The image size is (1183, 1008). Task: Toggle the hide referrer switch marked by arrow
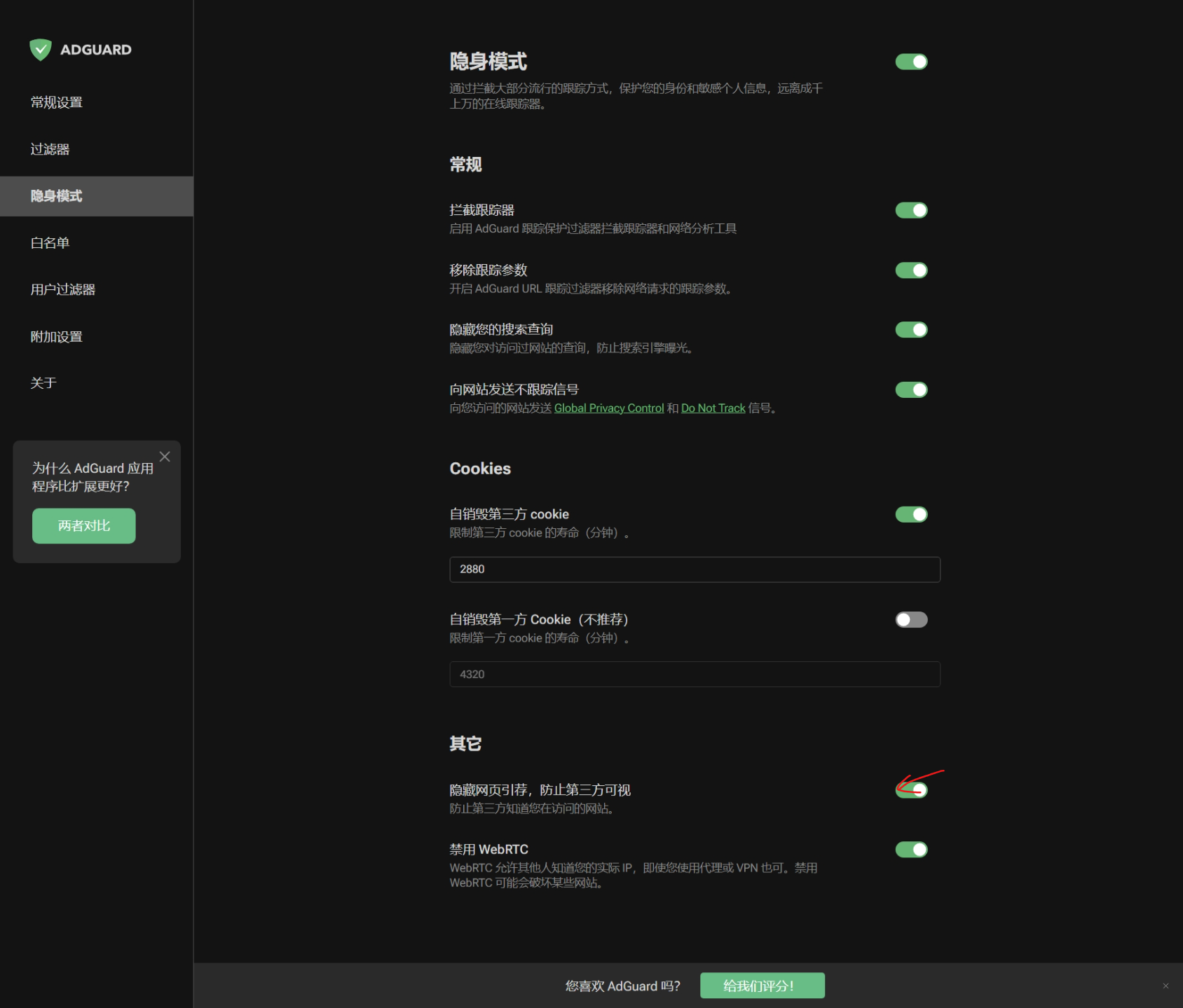pyautogui.click(x=910, y=789)
